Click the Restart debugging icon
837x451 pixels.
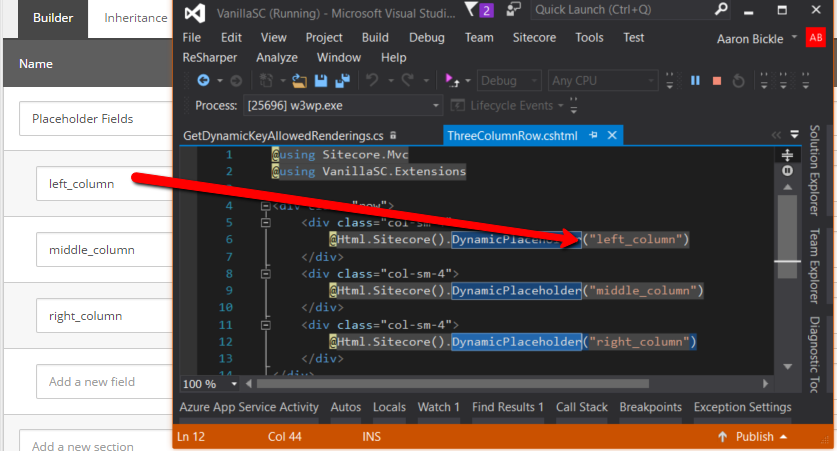[x=738, y=81]
